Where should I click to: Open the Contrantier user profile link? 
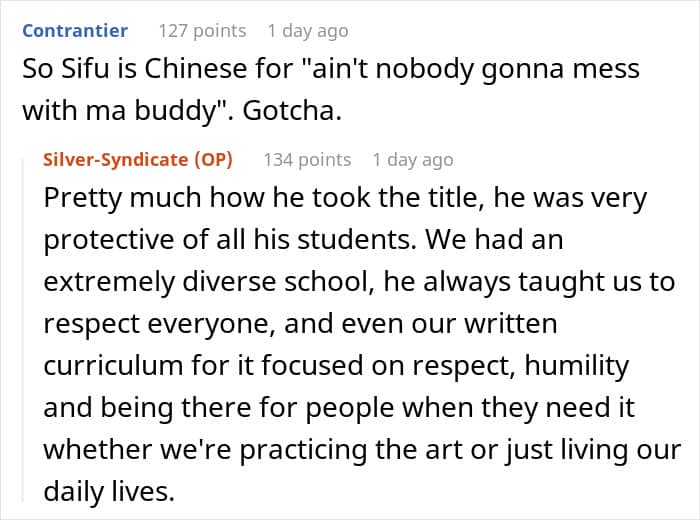tap(75, 31)
